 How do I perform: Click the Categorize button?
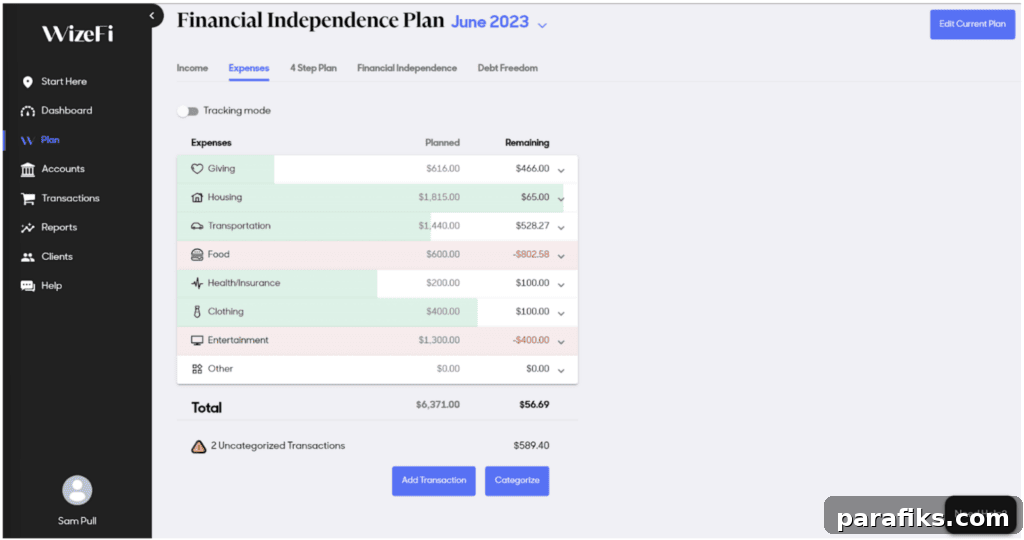pos(517,481)
